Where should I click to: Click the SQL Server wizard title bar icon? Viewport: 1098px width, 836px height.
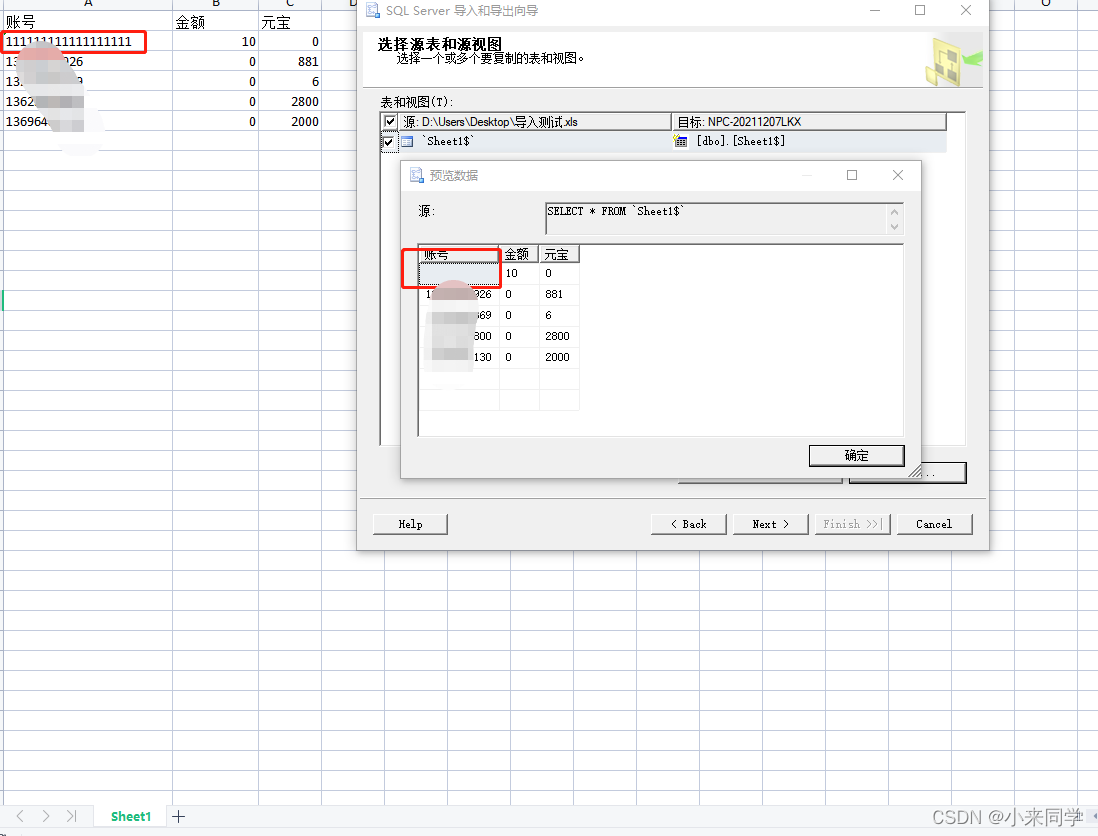(x=373, y=11)
